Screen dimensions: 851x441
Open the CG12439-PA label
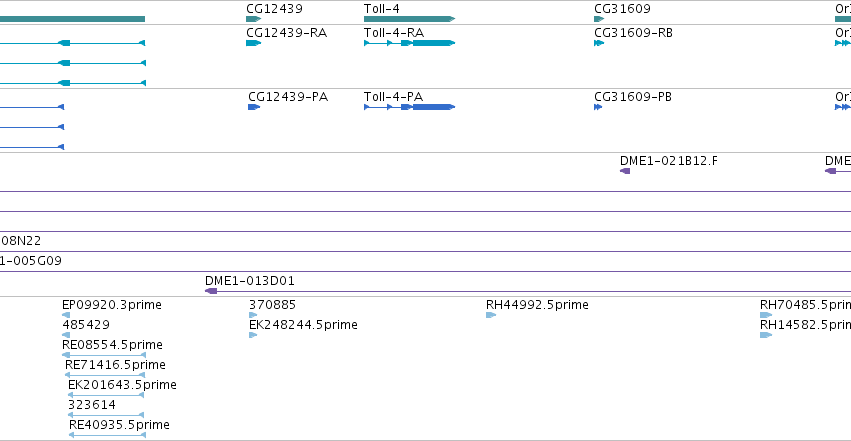click(288, 97)
